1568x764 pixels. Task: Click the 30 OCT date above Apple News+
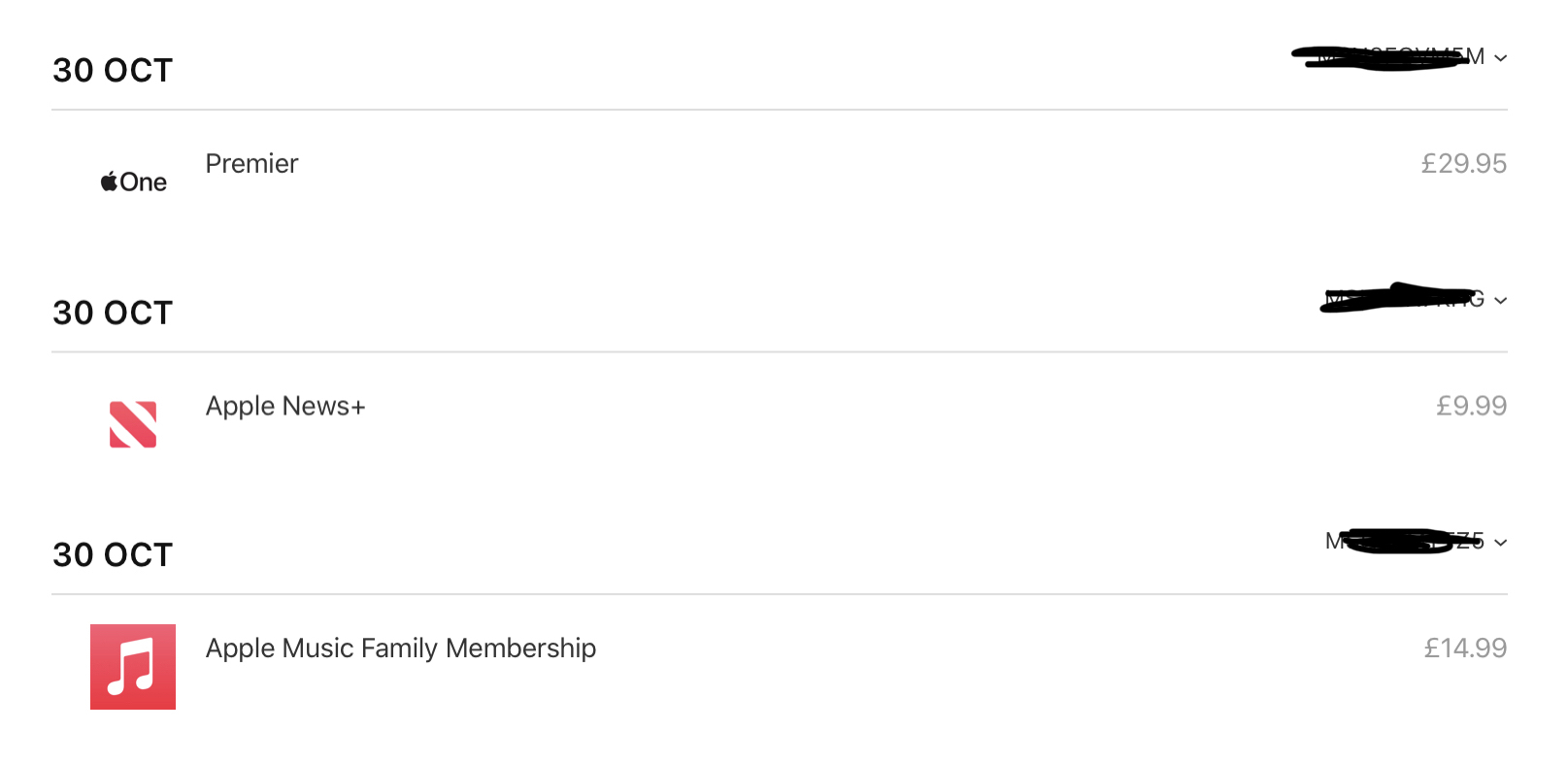(x=113, y=313)
